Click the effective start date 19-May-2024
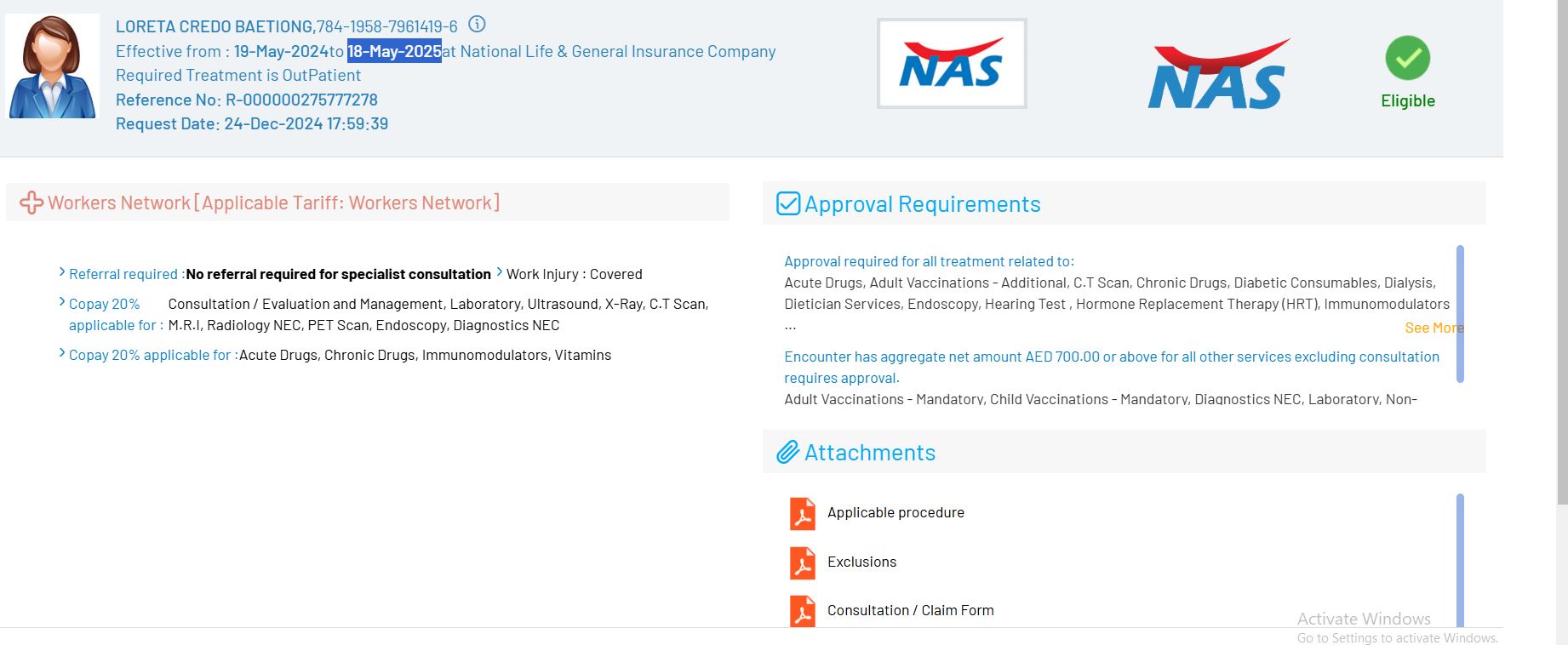The image size is (1568, 645). tap(281, 51)
